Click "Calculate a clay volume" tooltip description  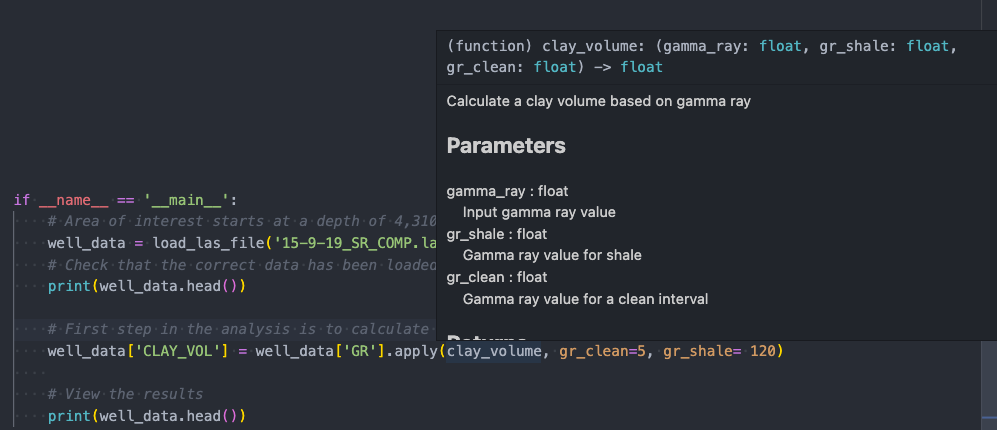[598, 101]
